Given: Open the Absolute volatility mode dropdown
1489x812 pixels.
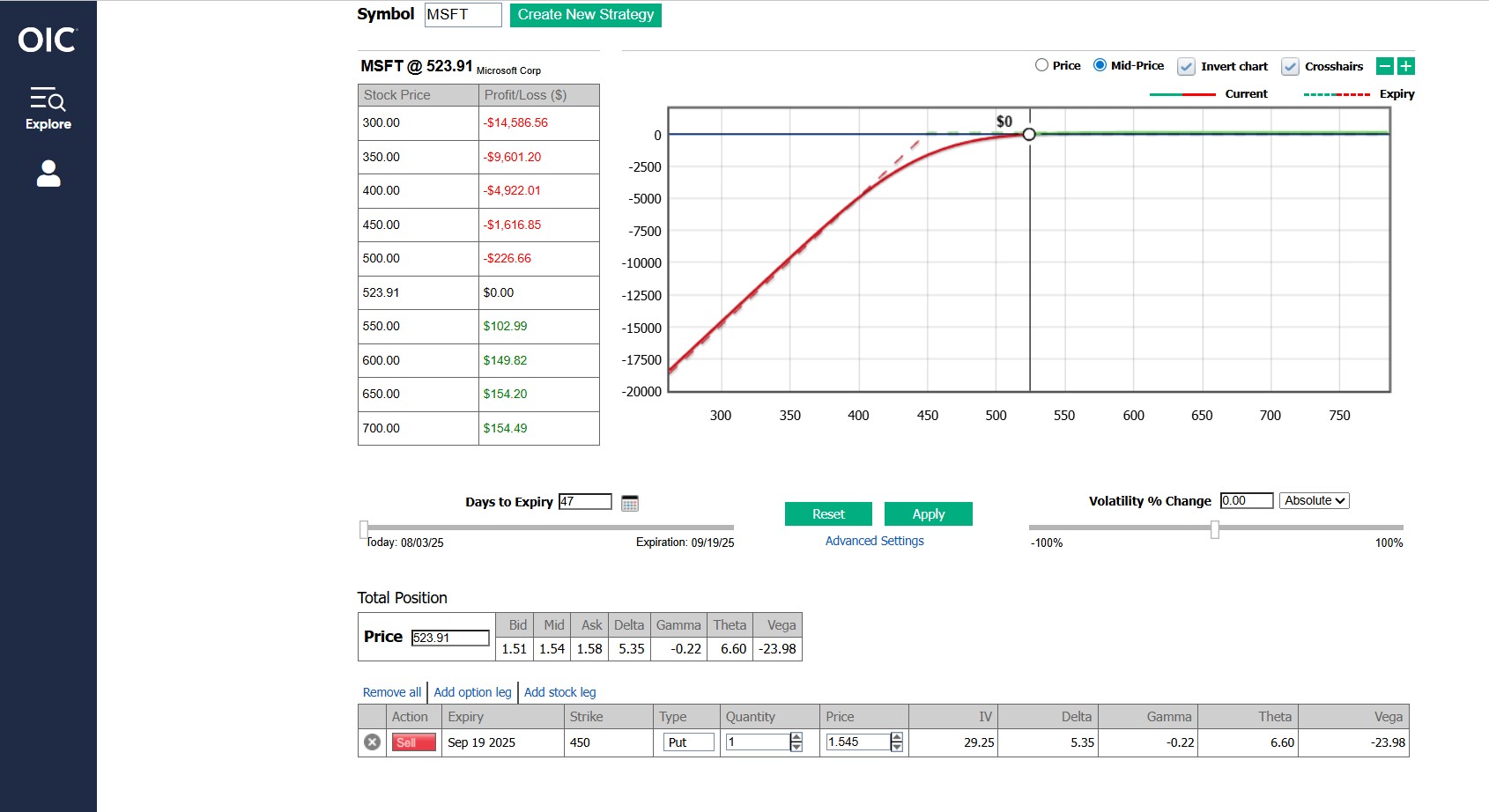Looking at the screenshot, I should tap(1315, 500).
